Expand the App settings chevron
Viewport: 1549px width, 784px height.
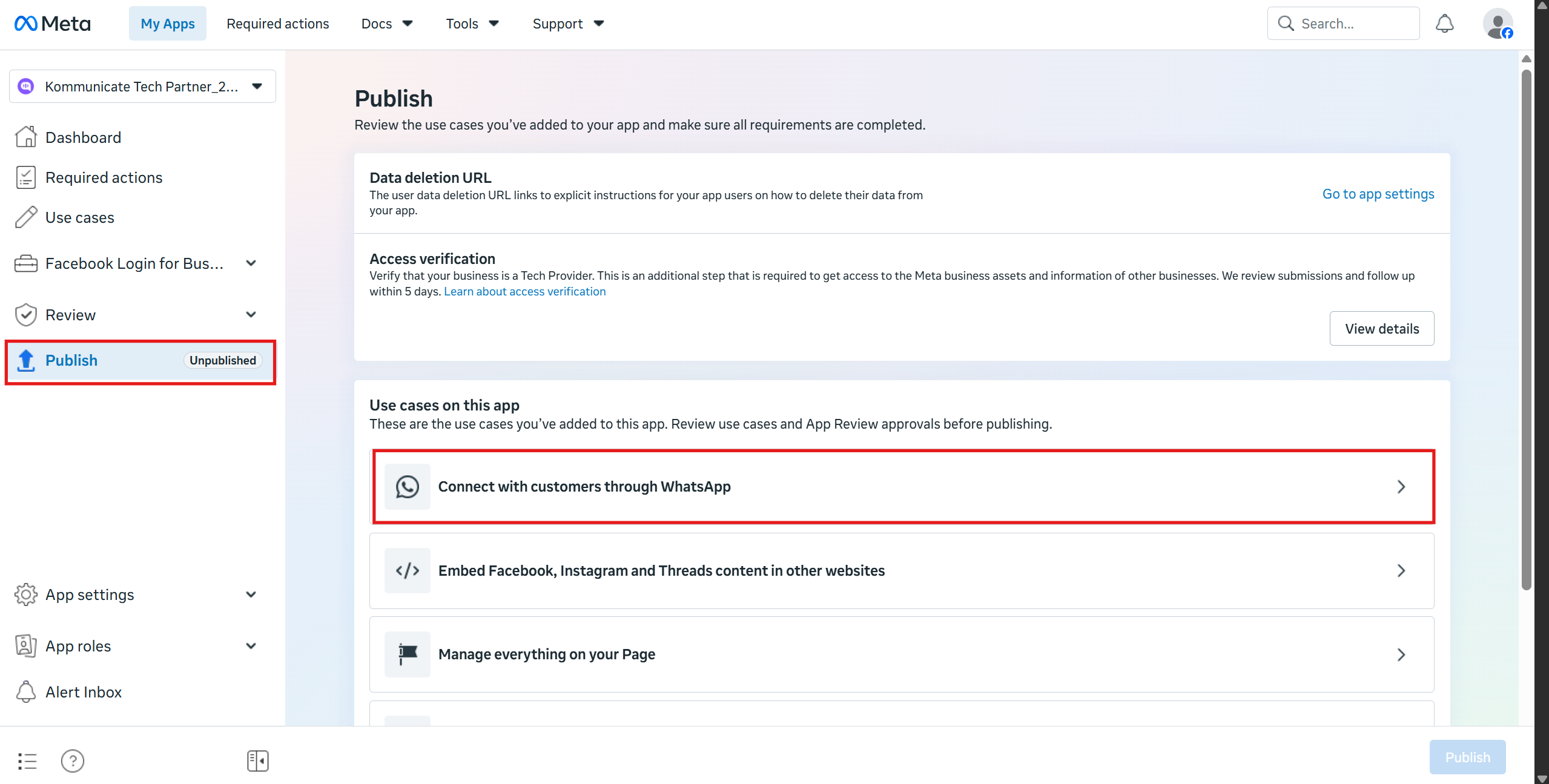pos(251,595)
